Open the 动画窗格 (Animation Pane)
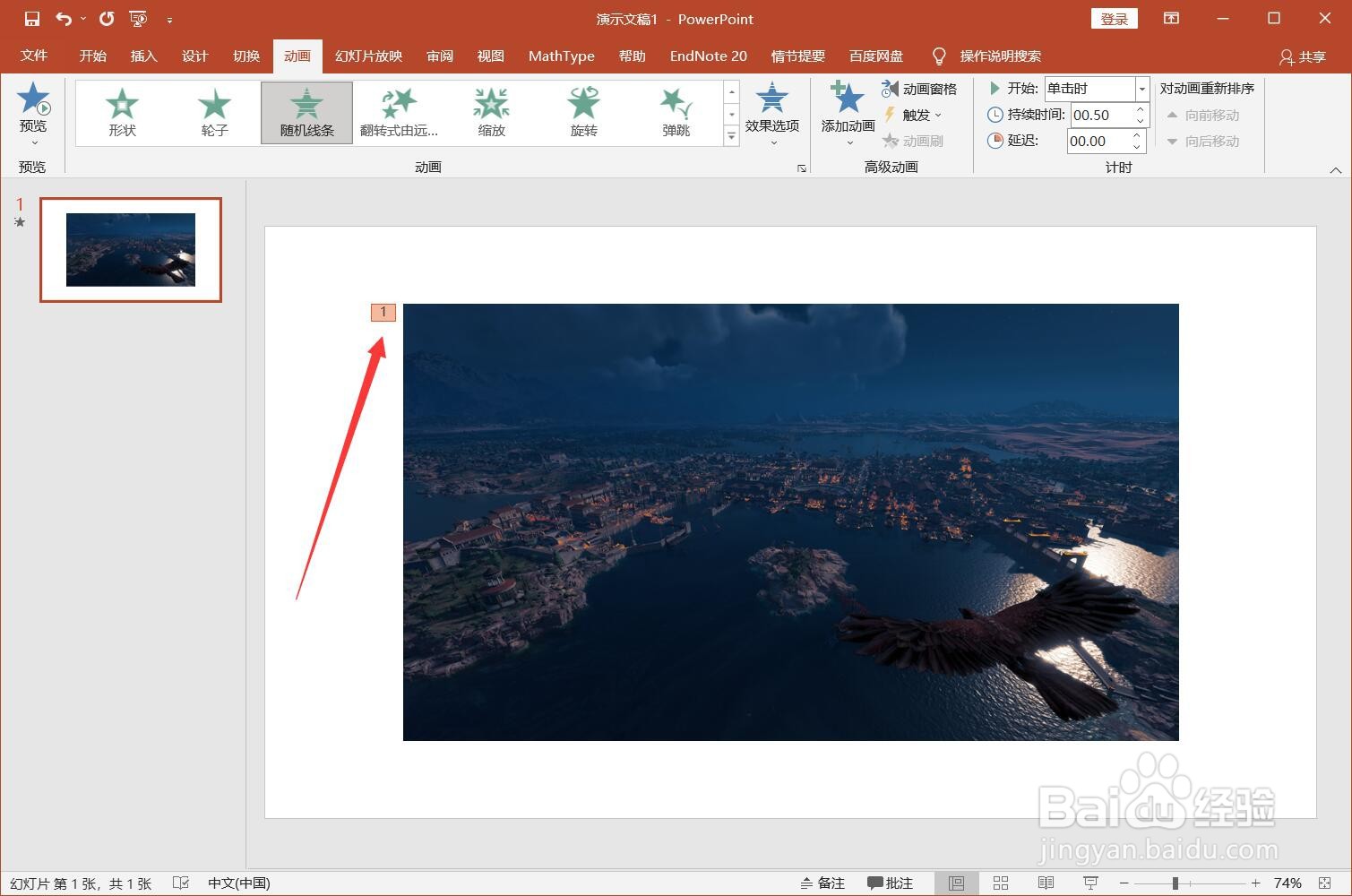This screenshot has height=896, width=1352. click(x=919, y=89)
